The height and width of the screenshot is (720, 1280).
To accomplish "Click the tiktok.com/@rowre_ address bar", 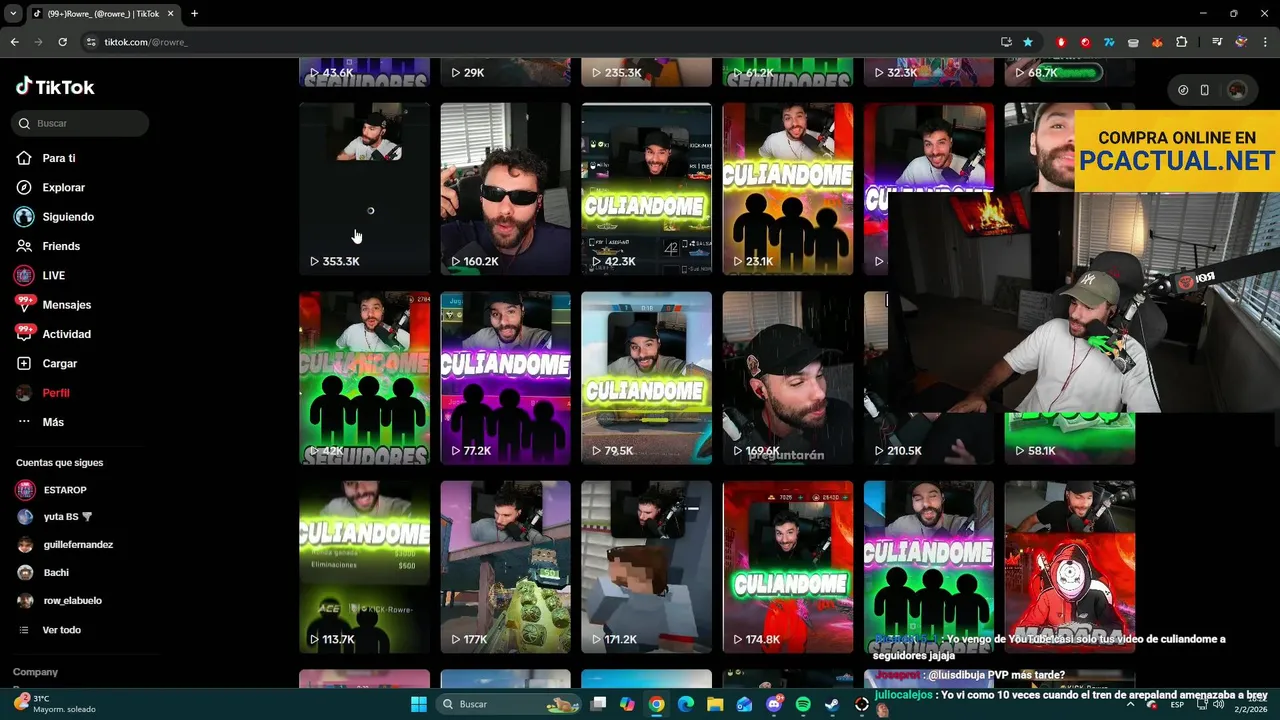I will [146, 42].
